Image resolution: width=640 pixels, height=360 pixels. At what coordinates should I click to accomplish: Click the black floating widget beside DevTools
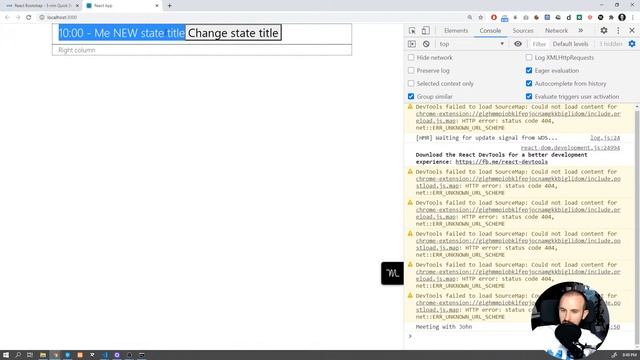point(392,273)
